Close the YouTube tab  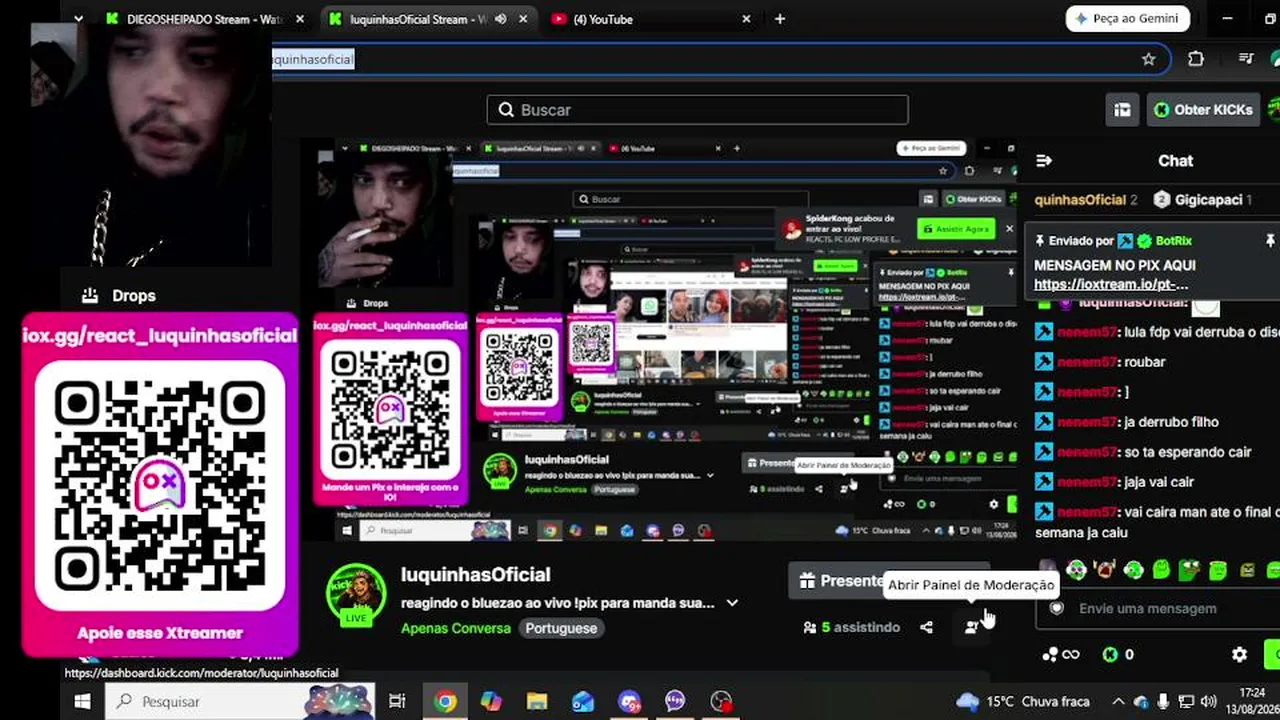(746, 19)
